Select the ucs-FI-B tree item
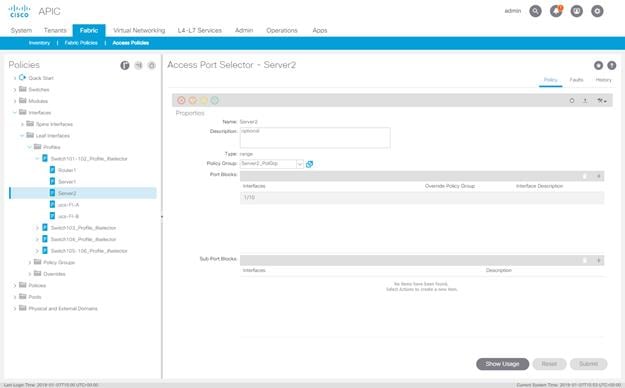 [x=68, y=217]
